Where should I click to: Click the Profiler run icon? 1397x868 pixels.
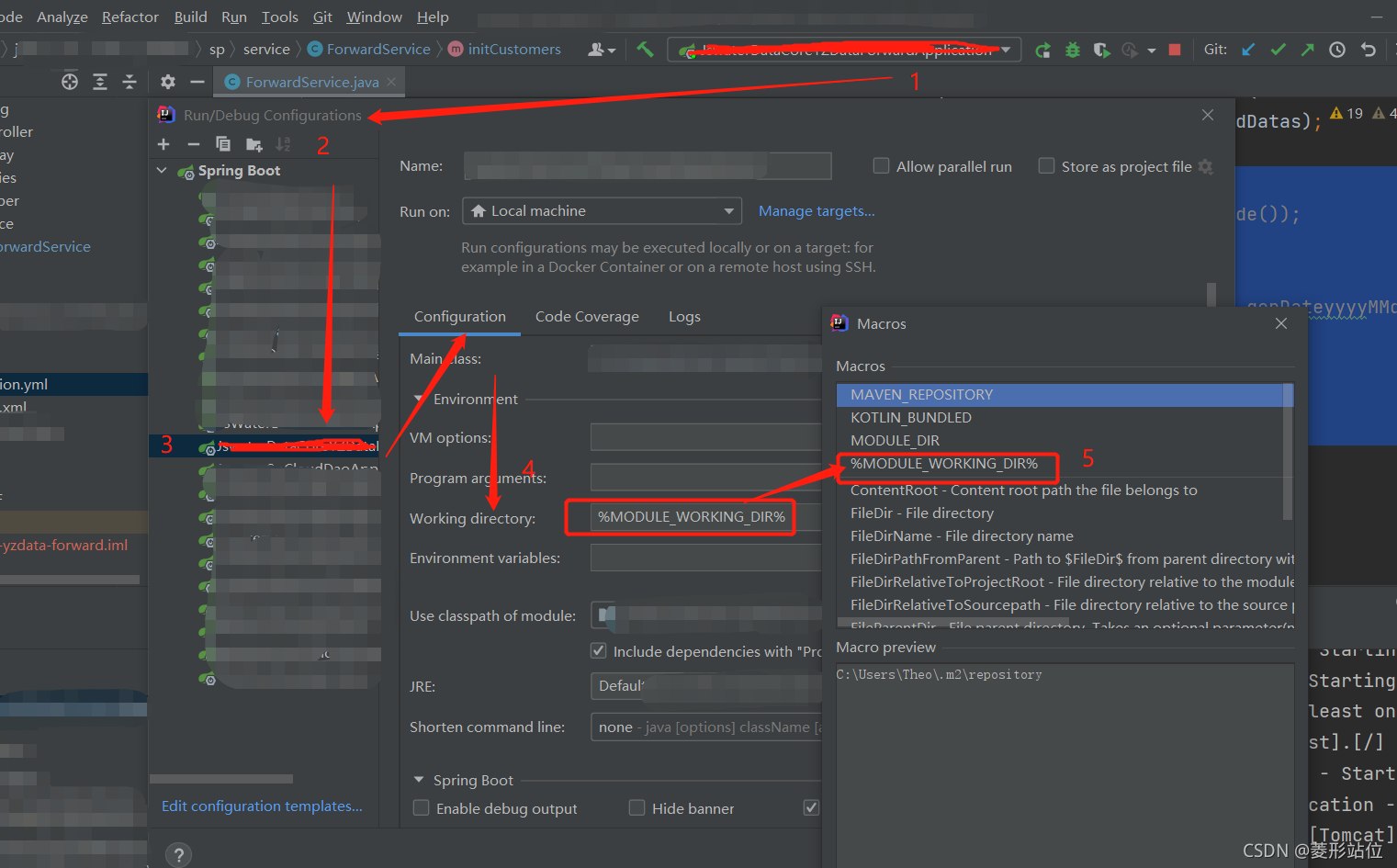[x=1130, y=50]
